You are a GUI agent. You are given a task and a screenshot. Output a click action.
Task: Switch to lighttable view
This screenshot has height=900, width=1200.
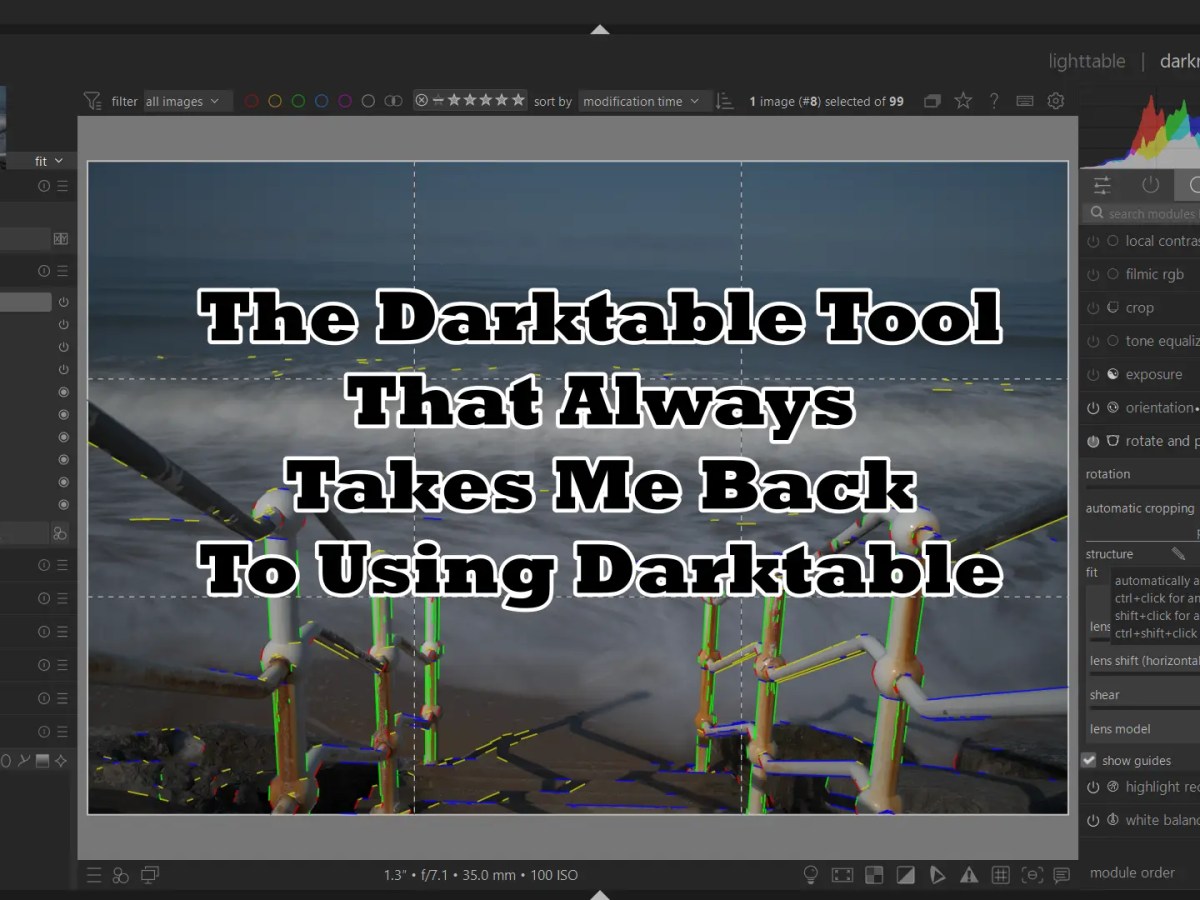(x=1087, y=61)
